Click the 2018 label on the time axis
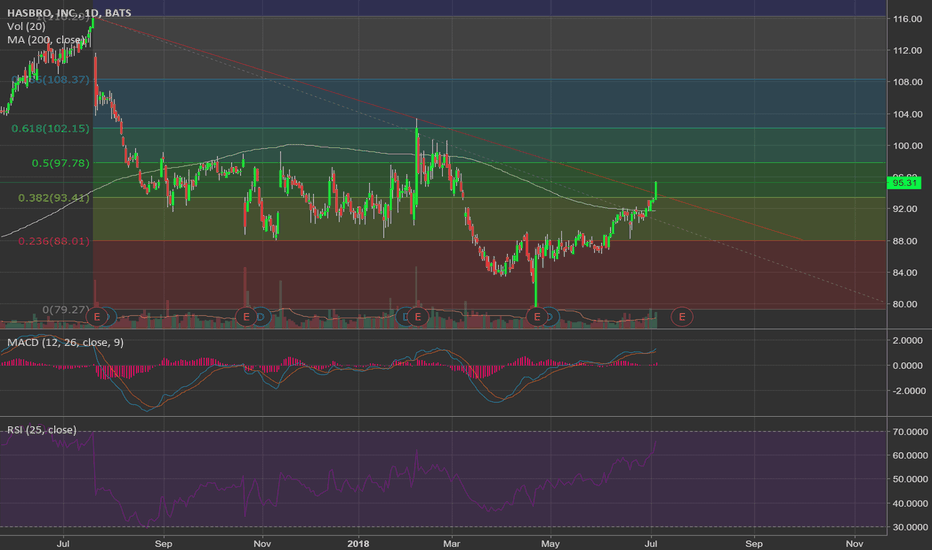 [358, 543]
